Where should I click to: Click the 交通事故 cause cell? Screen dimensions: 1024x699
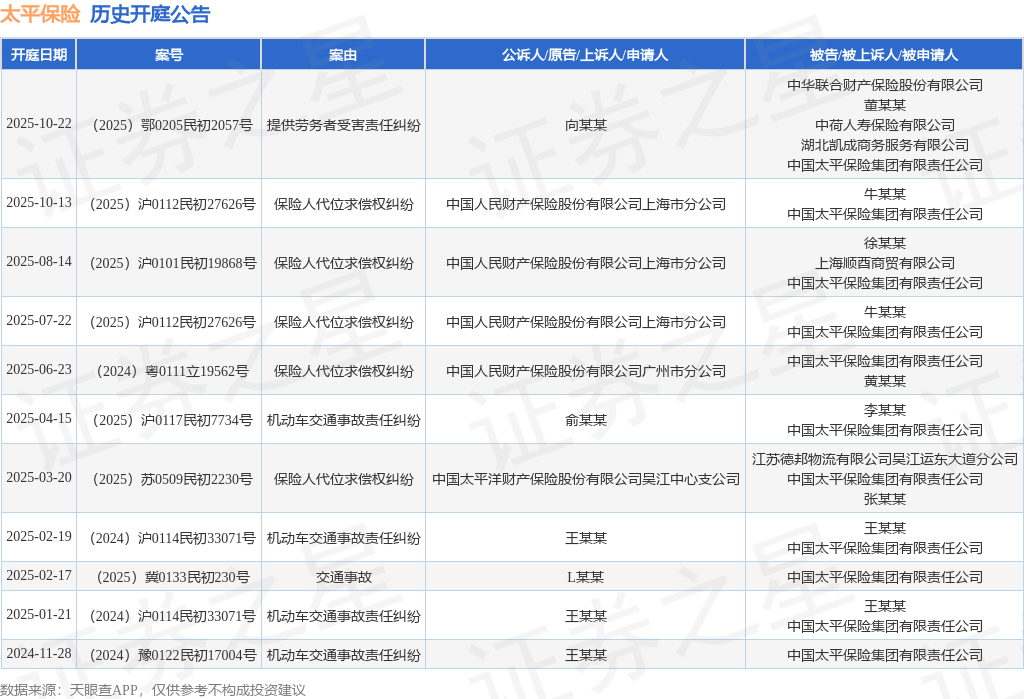pyautogui.click(x=343, y=577)
